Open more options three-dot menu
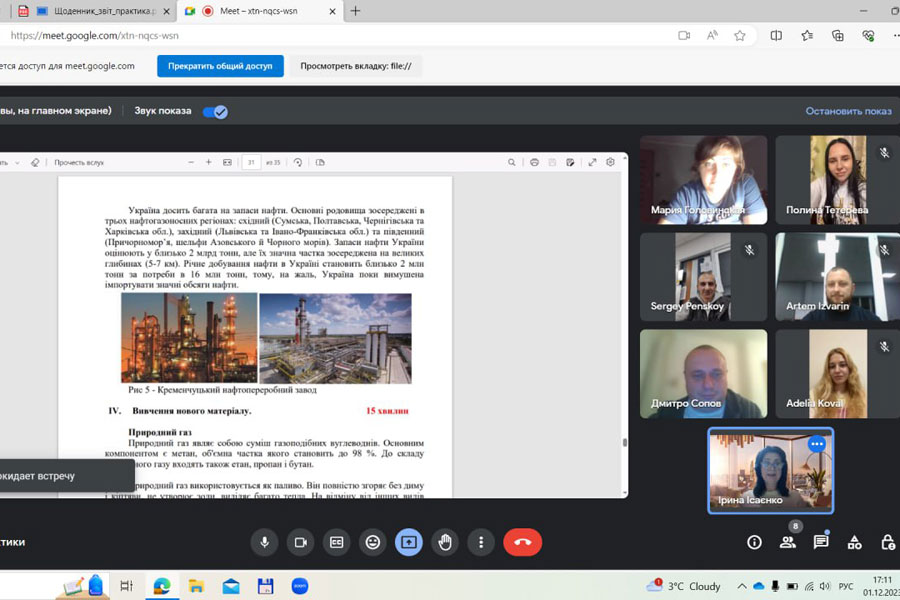 pyautogui.click(x=481, y=542)
